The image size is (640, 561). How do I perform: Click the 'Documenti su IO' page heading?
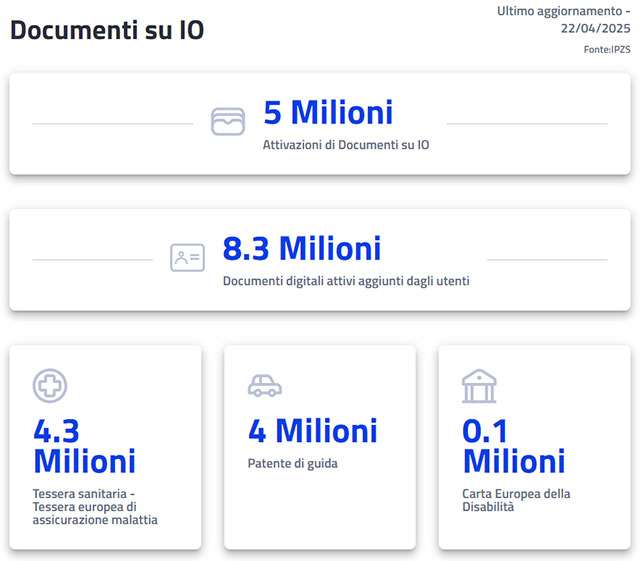(107, 30)
